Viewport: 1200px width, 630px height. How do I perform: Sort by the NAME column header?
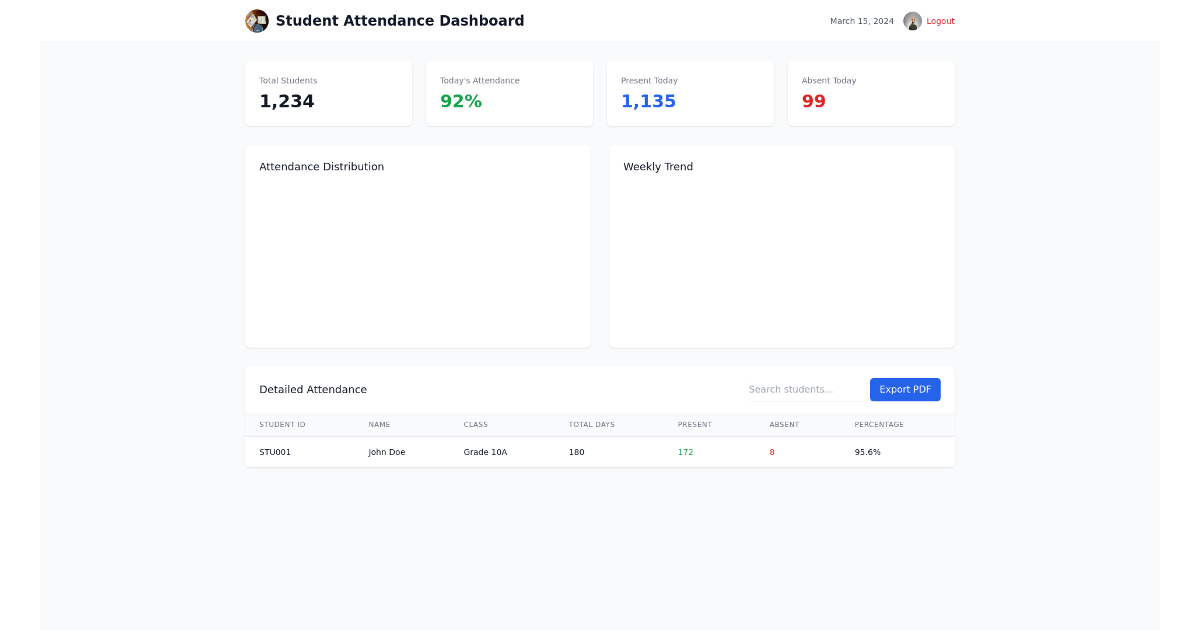click(x=379, y=424)
